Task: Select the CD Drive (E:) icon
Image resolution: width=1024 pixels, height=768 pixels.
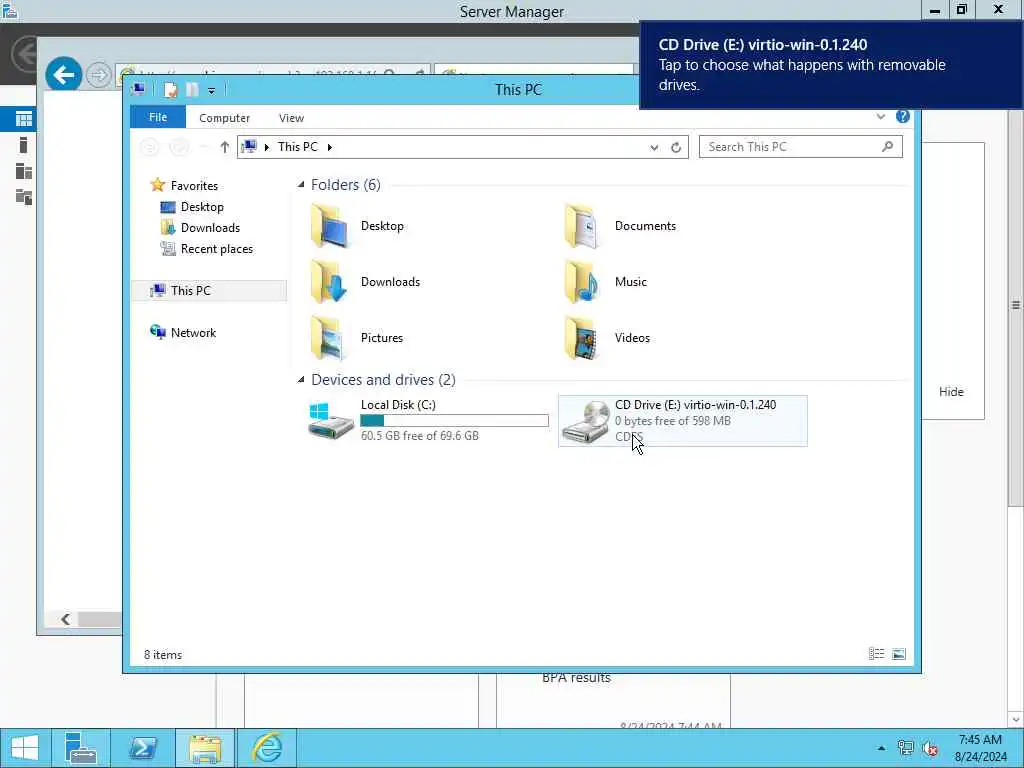Action: pos(586,421)
